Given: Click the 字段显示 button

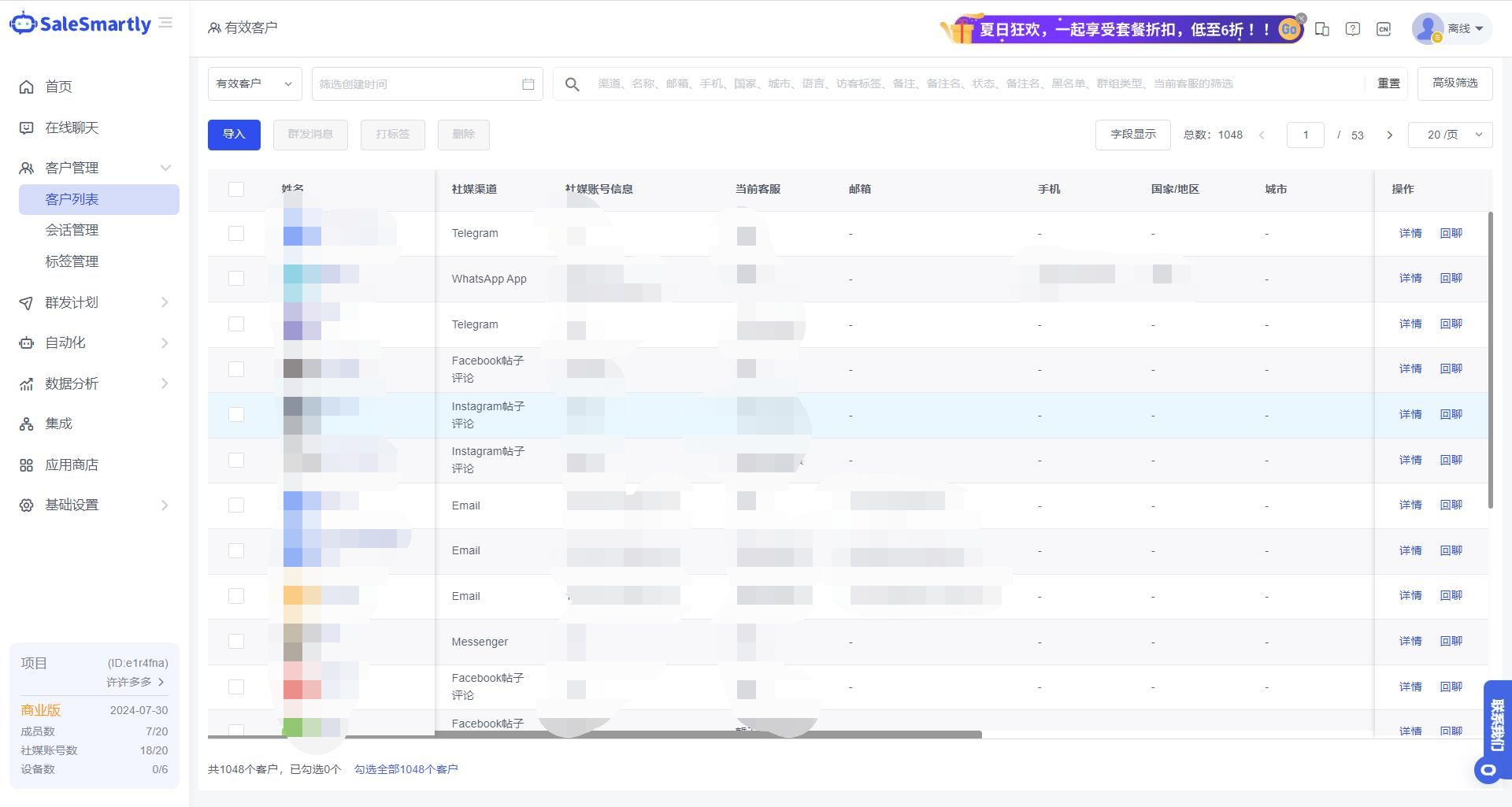Looking at the screenshot, I should point(1133,135).
